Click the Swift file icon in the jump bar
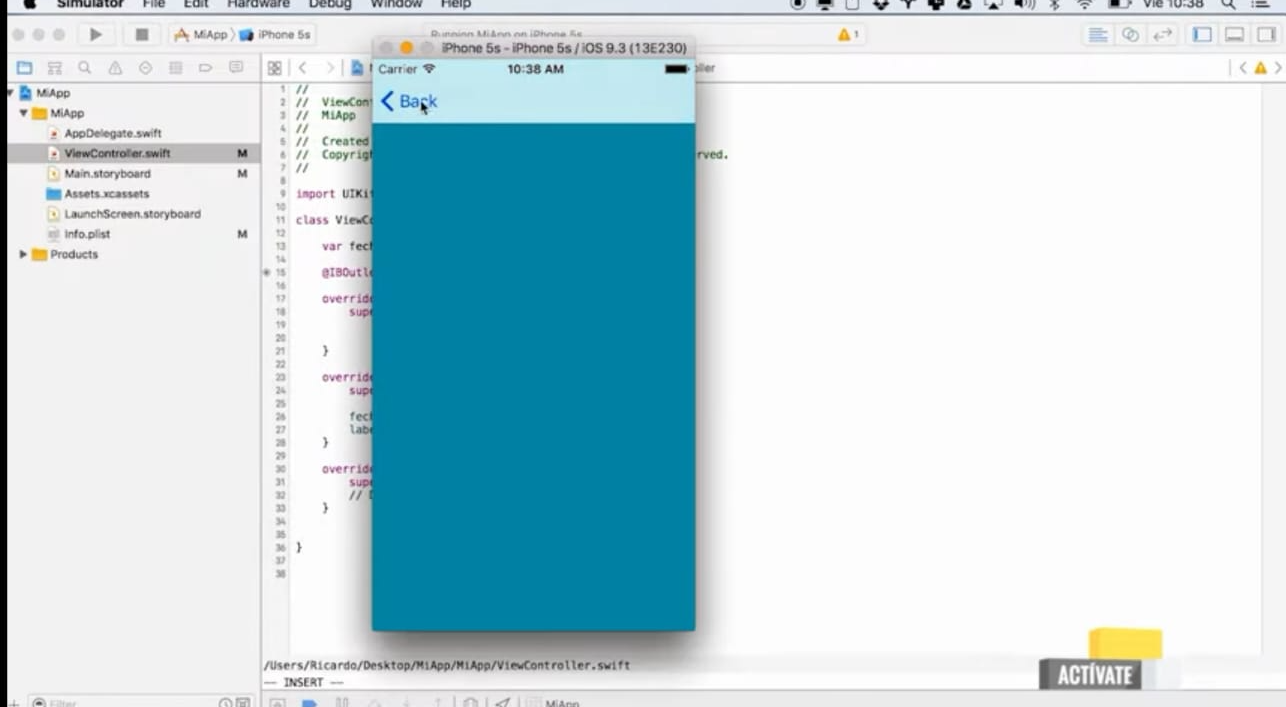 [357, 68]
